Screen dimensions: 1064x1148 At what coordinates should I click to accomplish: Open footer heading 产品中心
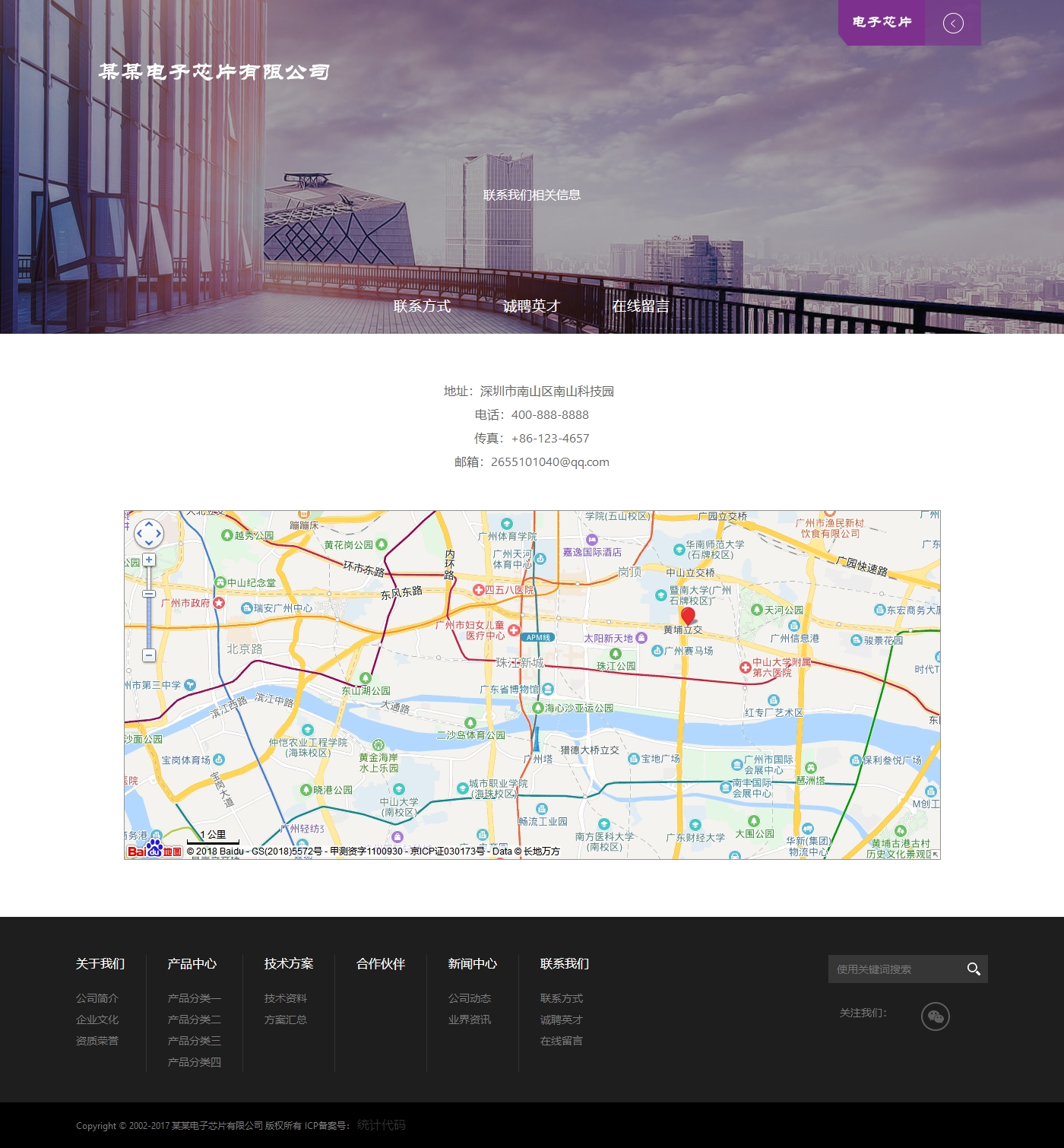pos(192,963)
